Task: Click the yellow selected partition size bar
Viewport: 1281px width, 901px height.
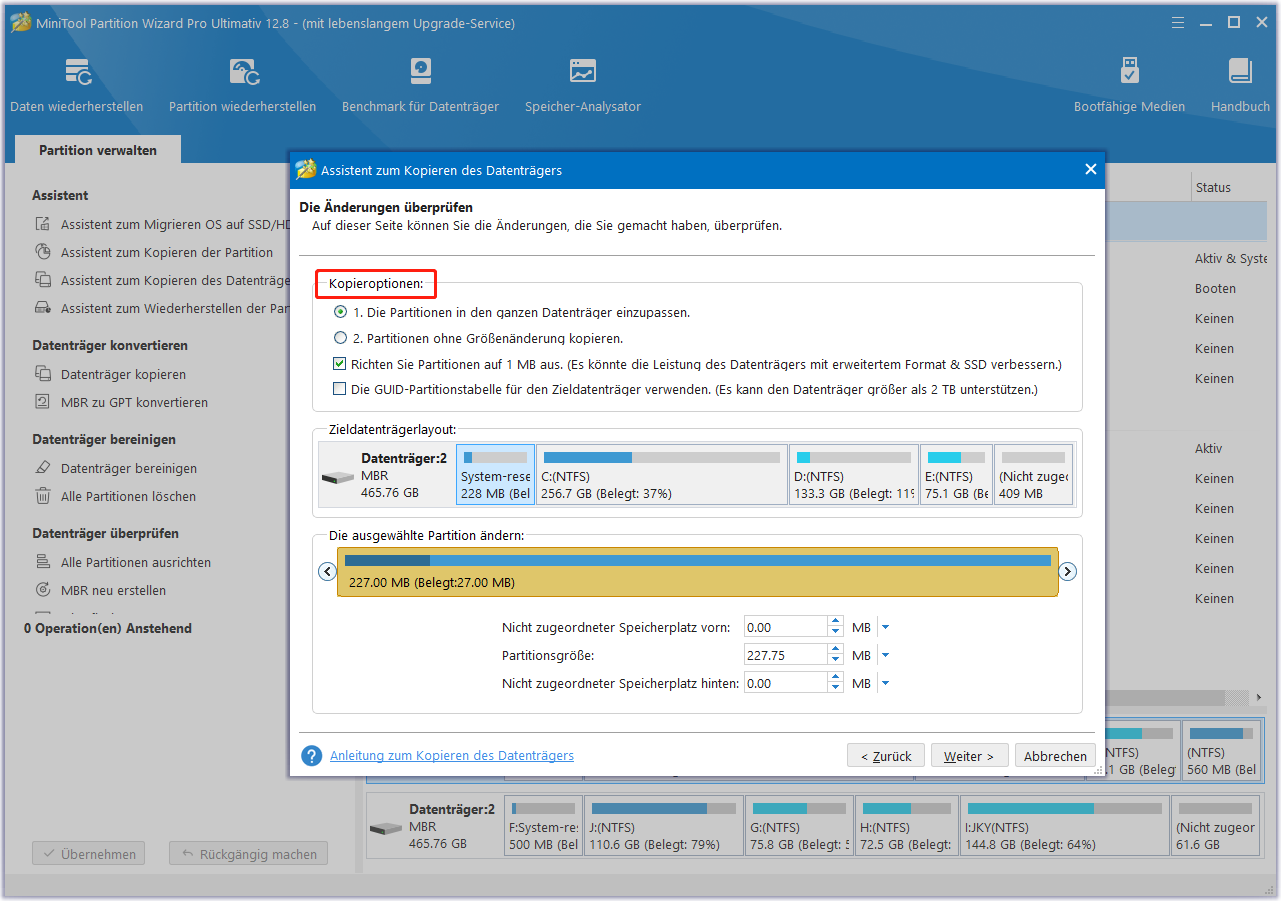Action: coord(698,572)
